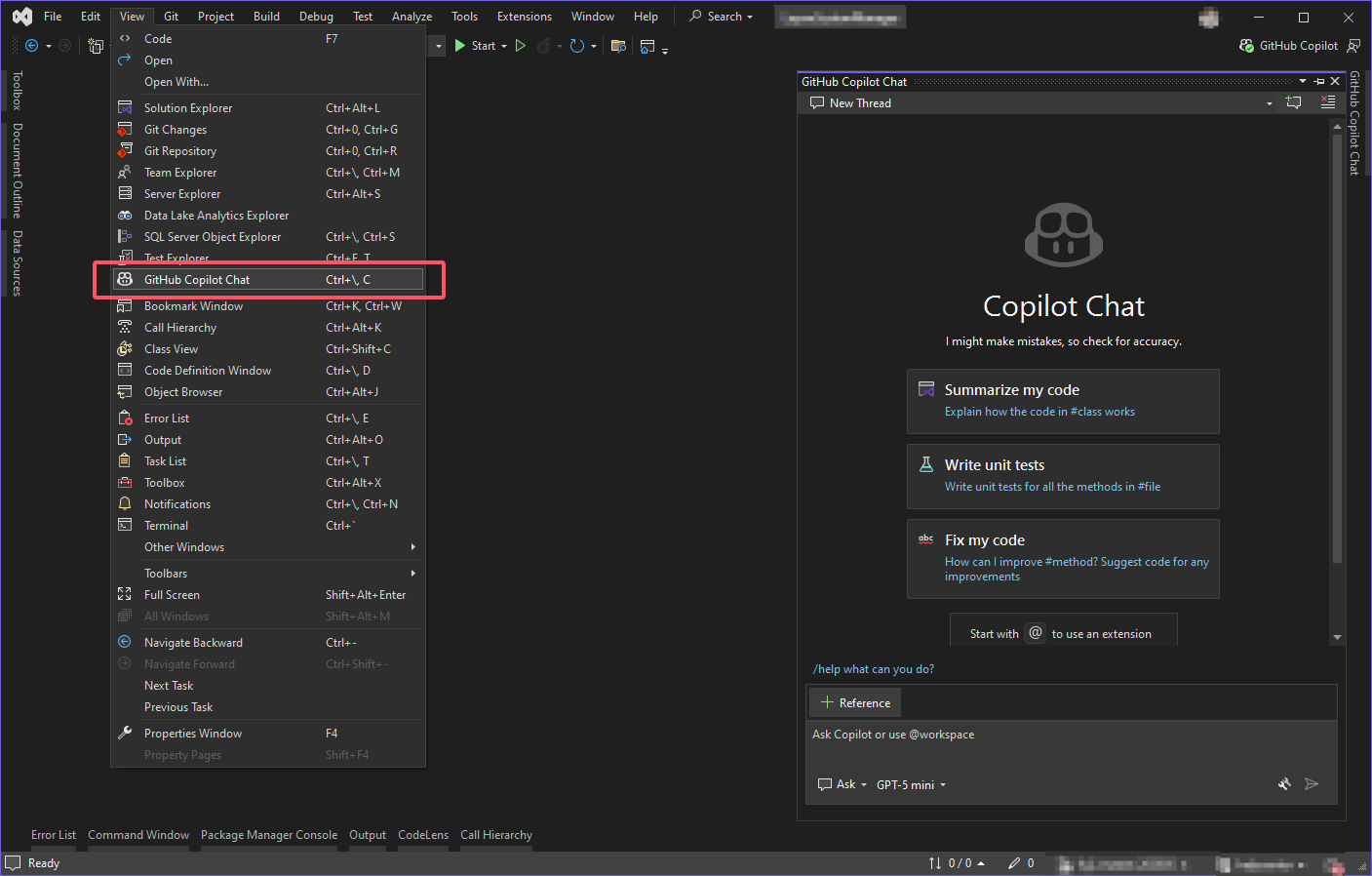Screen dimensions: 1372x876
Task: Click the send arrow icon in chat input
Action: 1312,784
